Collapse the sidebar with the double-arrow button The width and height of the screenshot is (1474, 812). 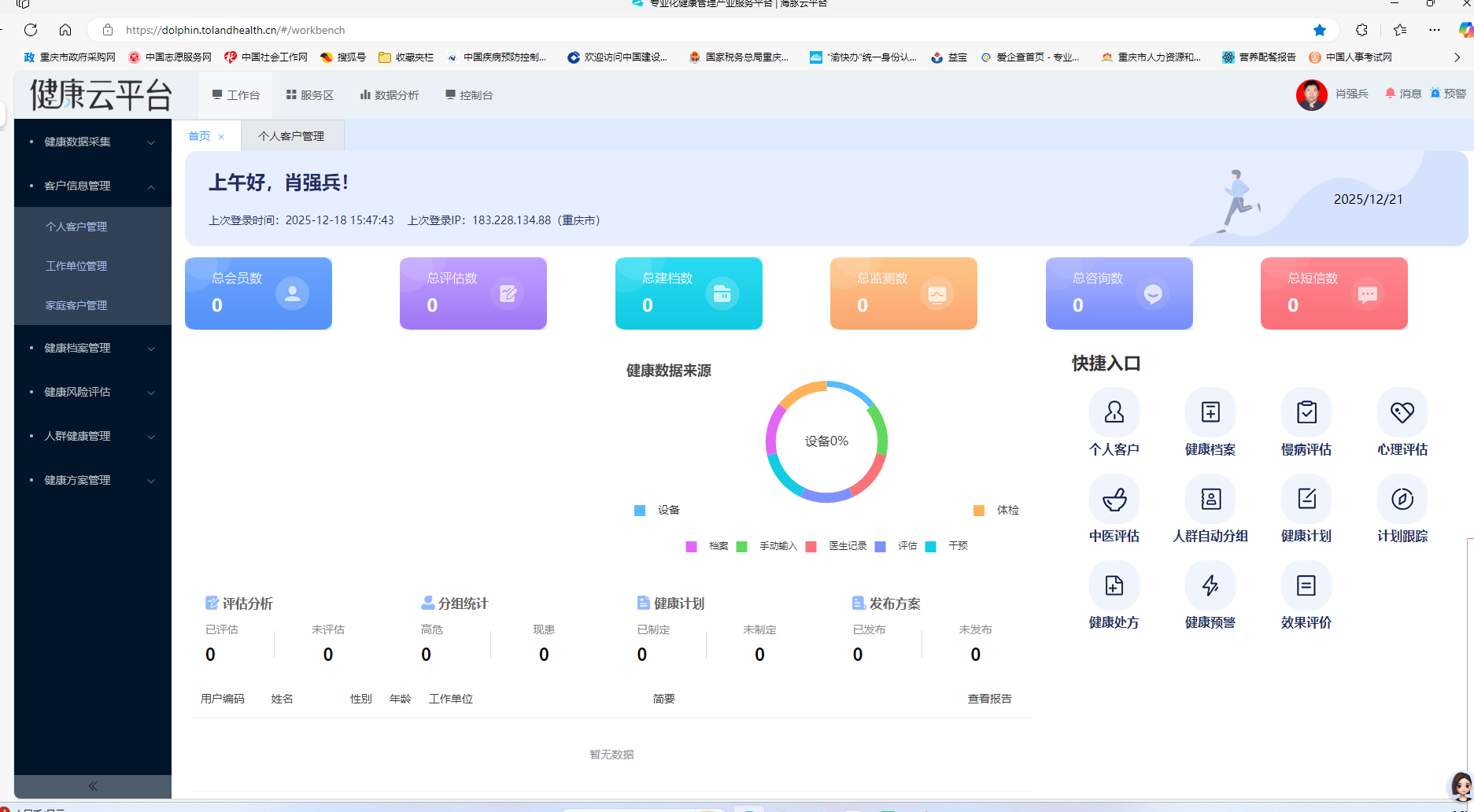click(93, 786)
